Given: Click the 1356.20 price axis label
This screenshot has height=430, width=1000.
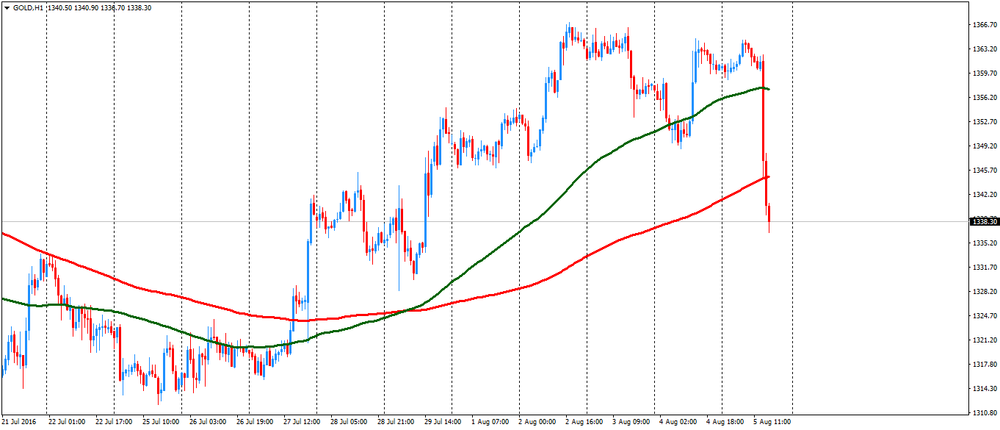Looking at the screenshot, I should pyautogui.click(x=983, y=97).
